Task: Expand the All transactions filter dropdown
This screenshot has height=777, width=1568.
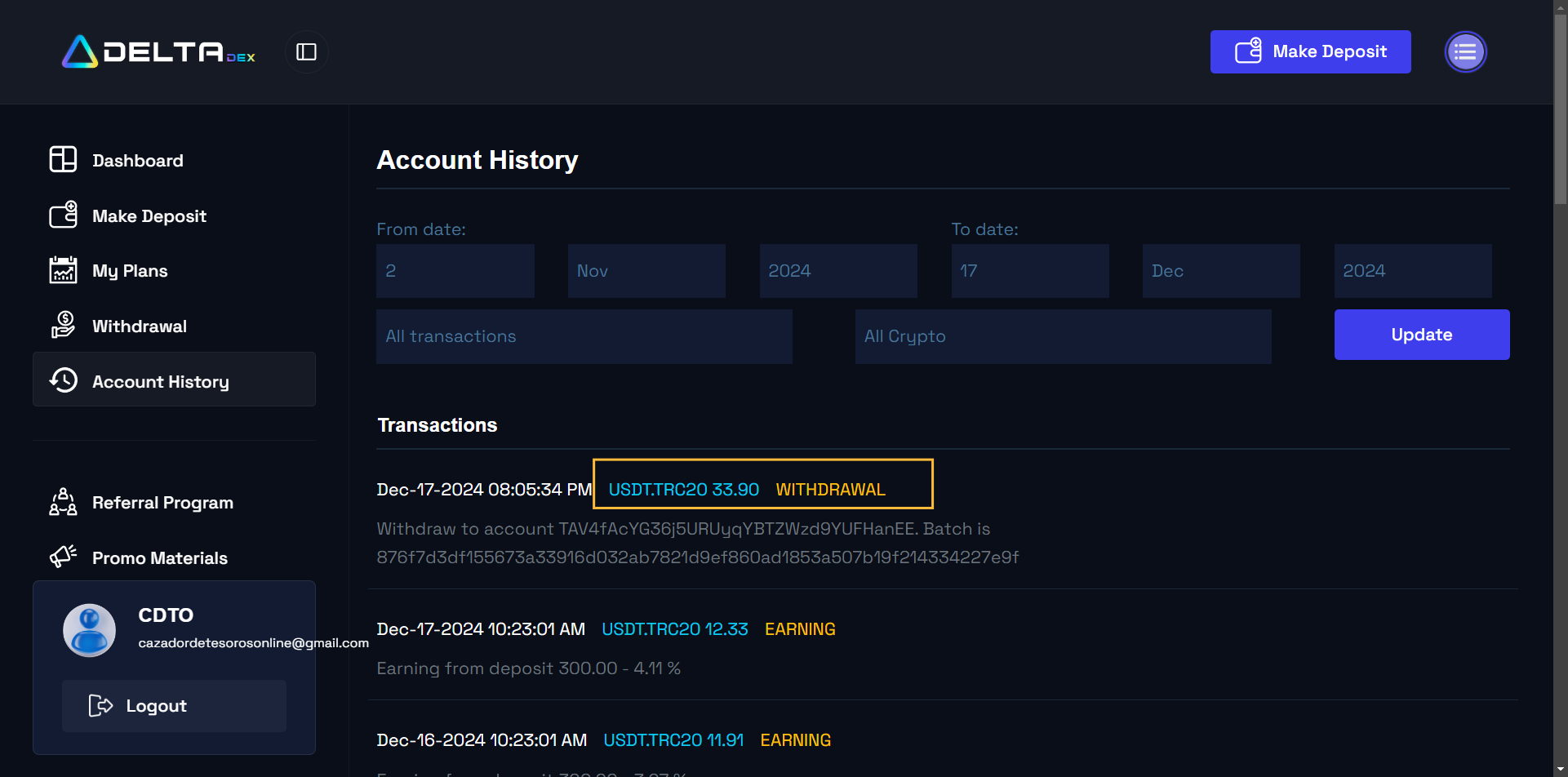Action: [584, 336]
